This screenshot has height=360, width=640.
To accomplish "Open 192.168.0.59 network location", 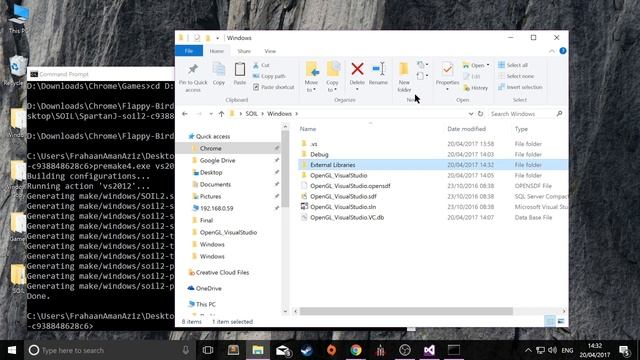I will point(216,209).
